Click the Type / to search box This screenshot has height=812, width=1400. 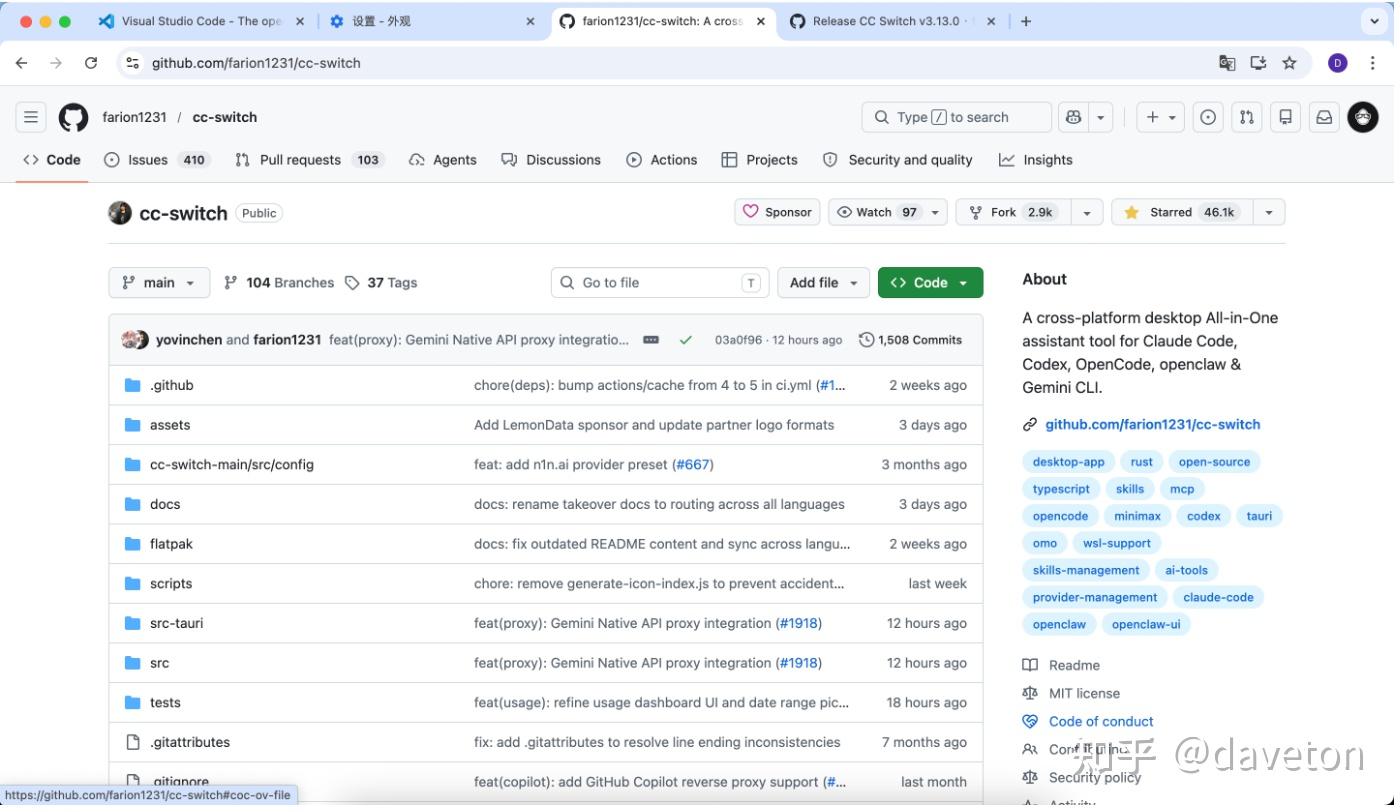point(956,117)
